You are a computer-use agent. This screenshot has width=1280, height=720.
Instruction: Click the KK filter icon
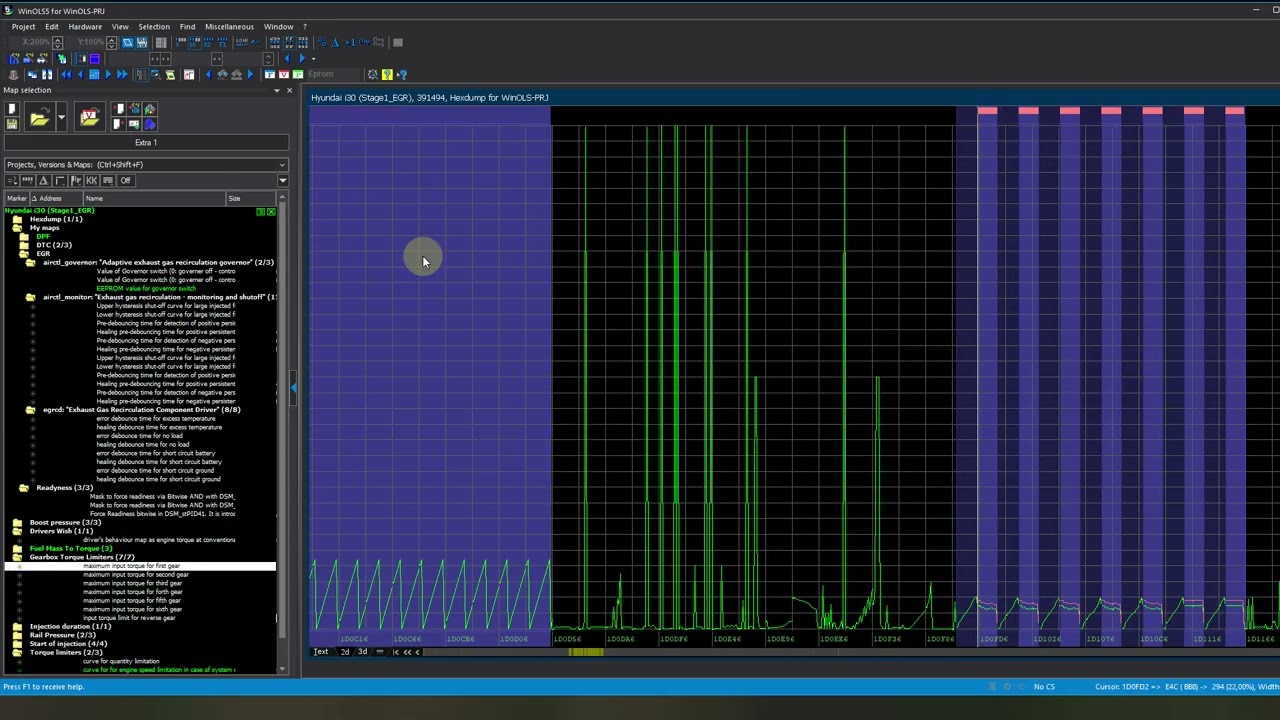[91, 180]
